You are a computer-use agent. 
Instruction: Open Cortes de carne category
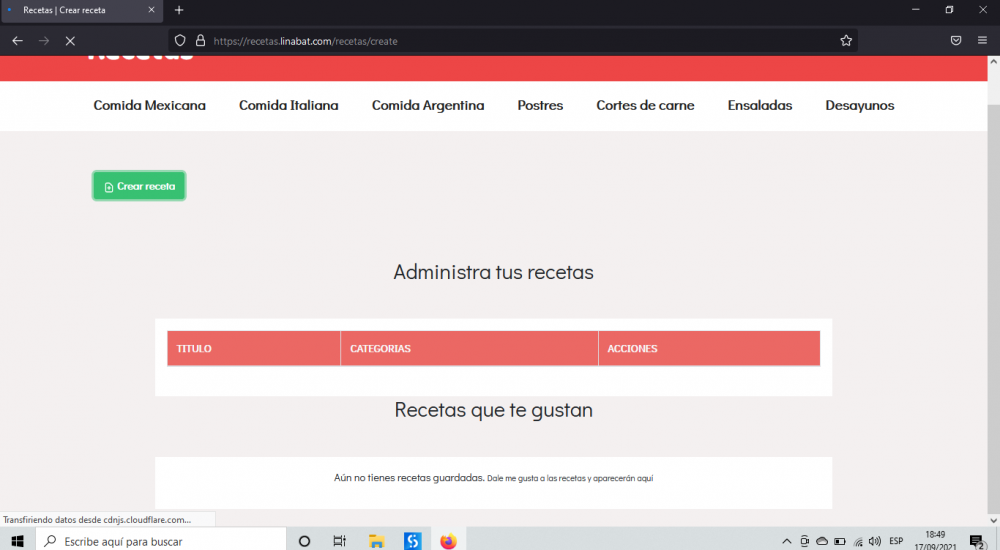(645, 105)
